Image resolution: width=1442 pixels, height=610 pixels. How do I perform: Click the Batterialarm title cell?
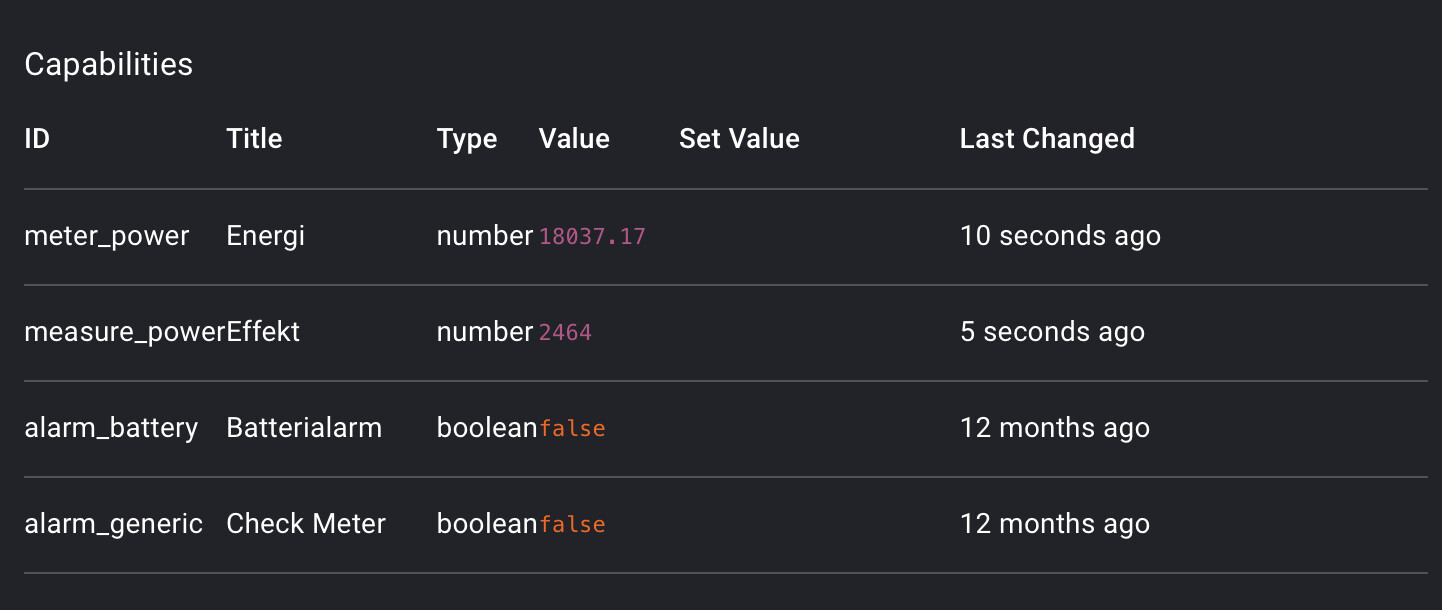pyautogui.click(x=304, y=428)
